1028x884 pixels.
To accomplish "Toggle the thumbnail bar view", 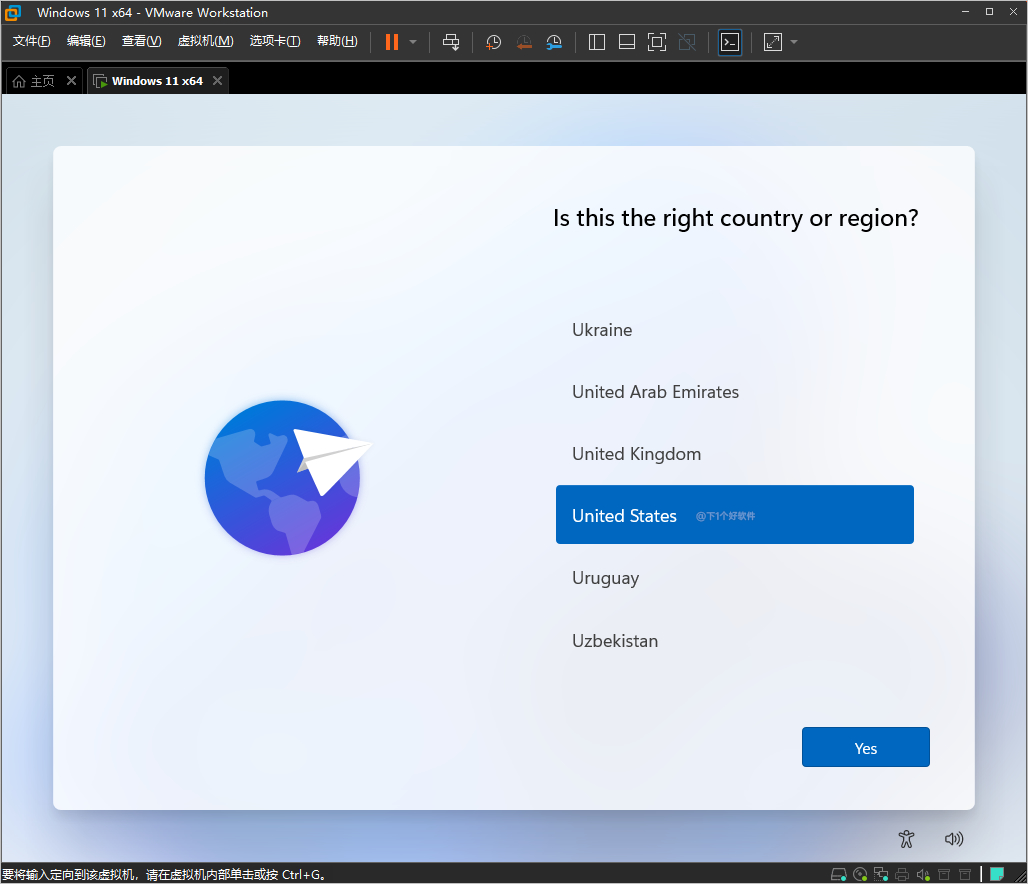I will point(627,42).
